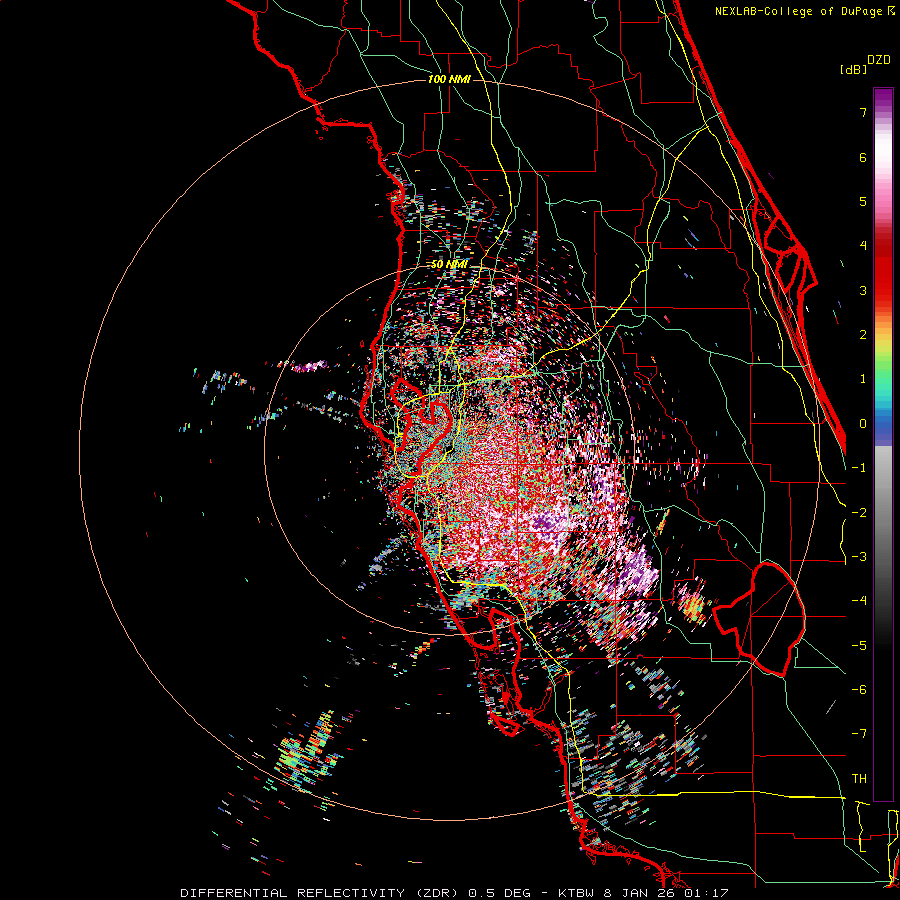Viewport: 900px width, 900px height.
Task: Click the 2 value on color scale
Action: tap(863, 335)
